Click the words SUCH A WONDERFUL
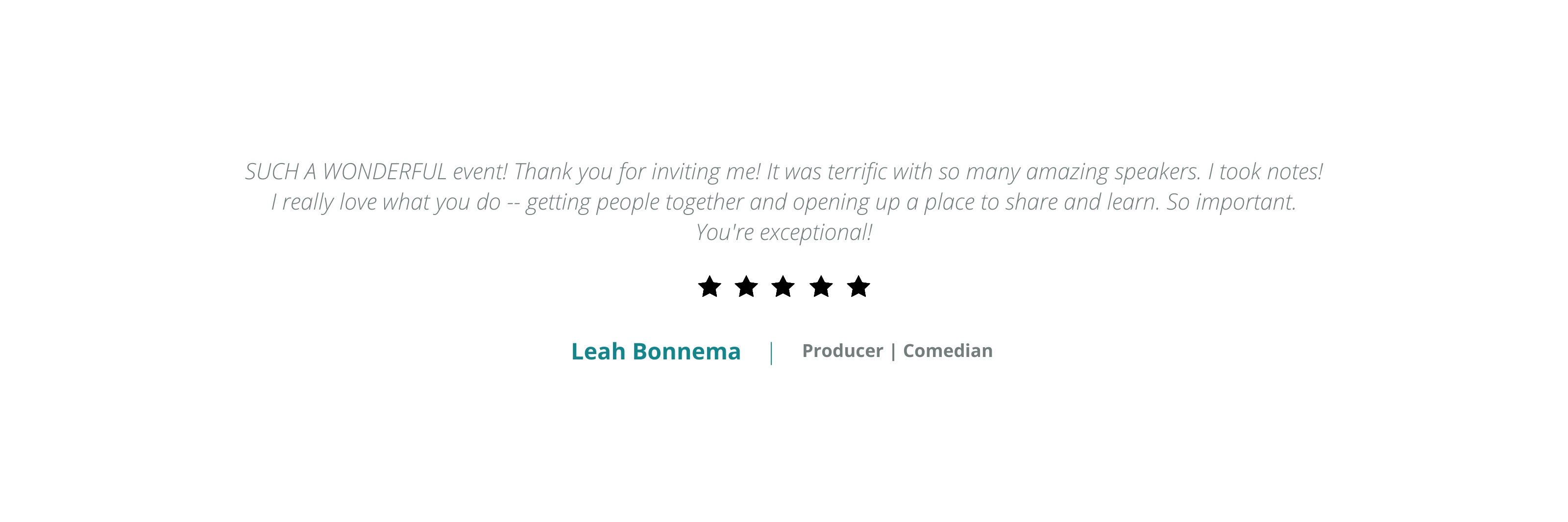This screenshot has width=1568, height=522. pyautogui.click(x=346, y=171)
